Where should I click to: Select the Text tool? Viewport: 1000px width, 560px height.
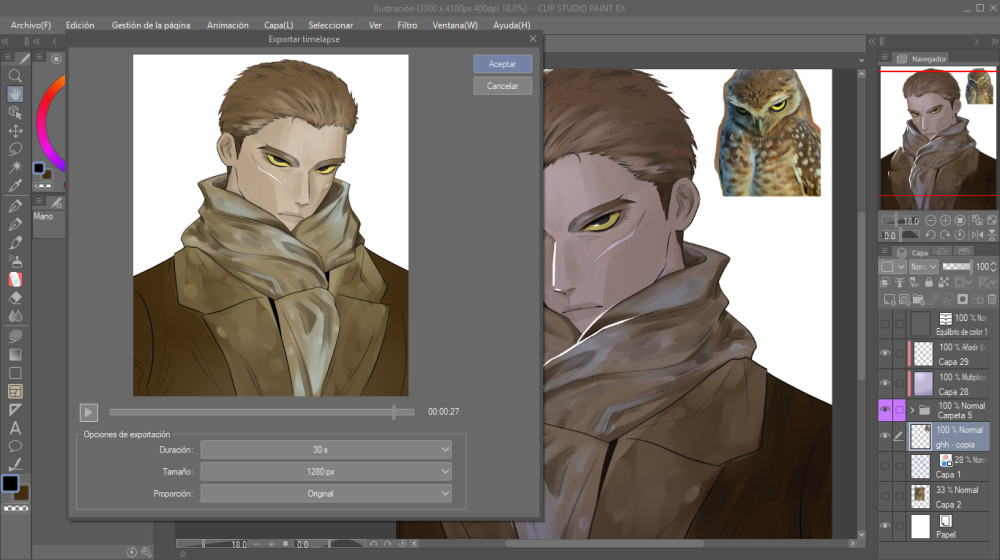(x=15, y=428)
